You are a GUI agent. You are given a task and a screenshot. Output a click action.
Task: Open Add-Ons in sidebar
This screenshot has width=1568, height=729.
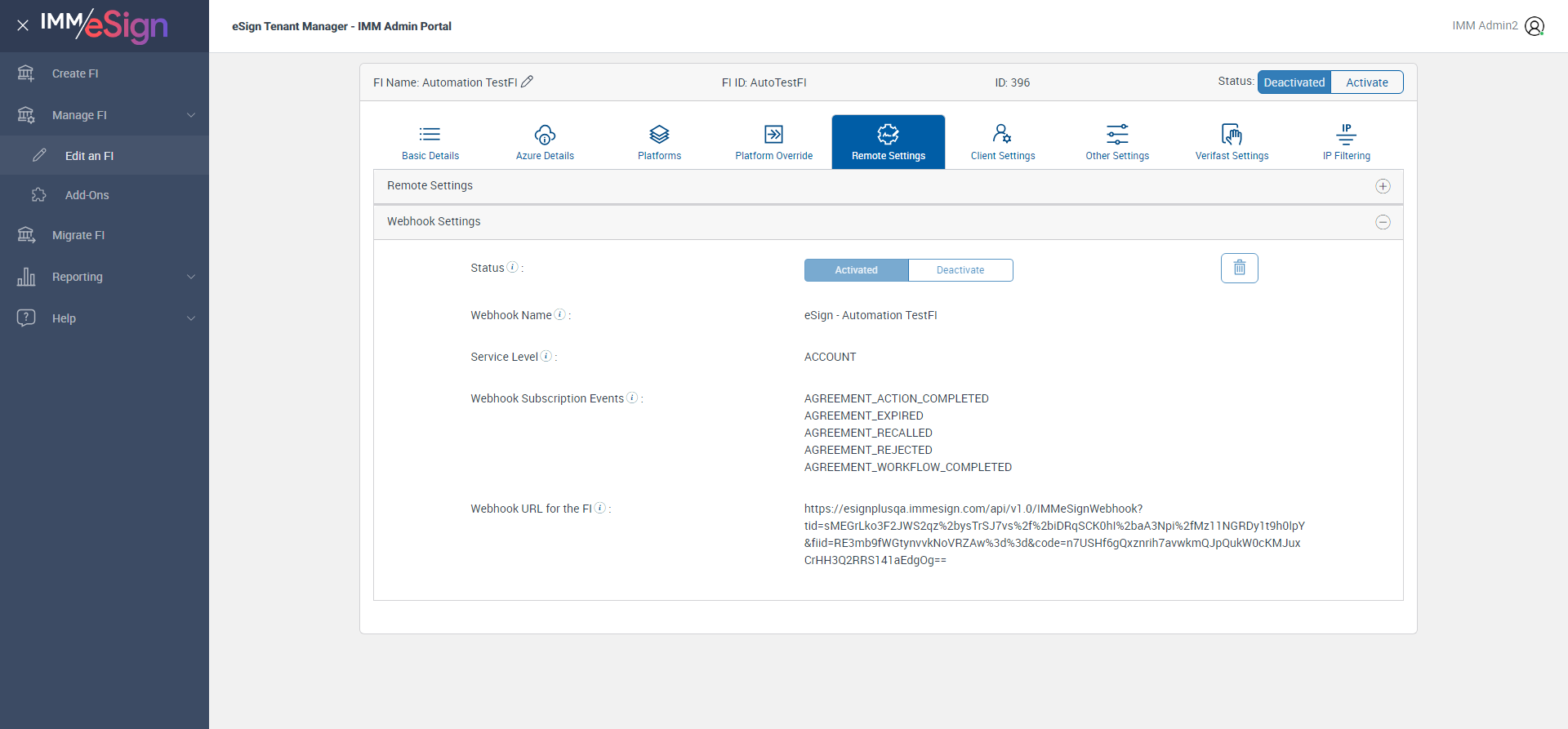click(105, 195)
